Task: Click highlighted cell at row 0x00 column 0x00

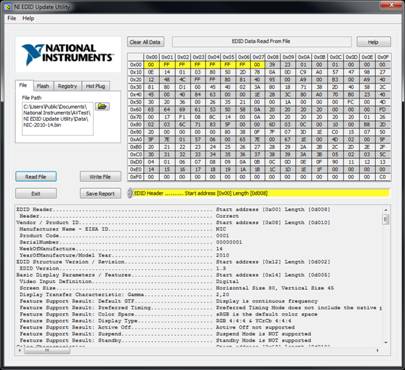Action: click(151, 65)
